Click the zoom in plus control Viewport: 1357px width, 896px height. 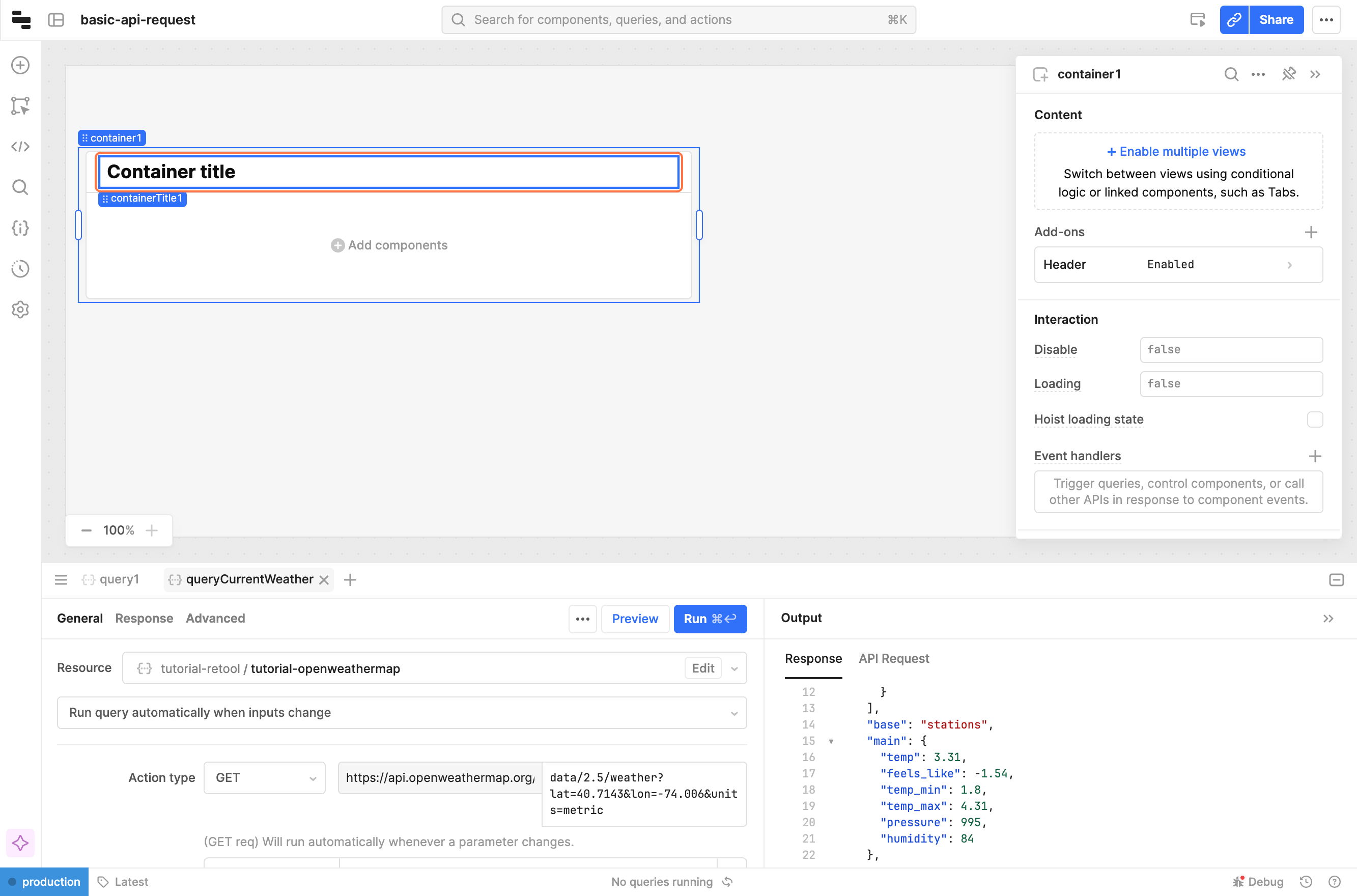tap(151, 530)
